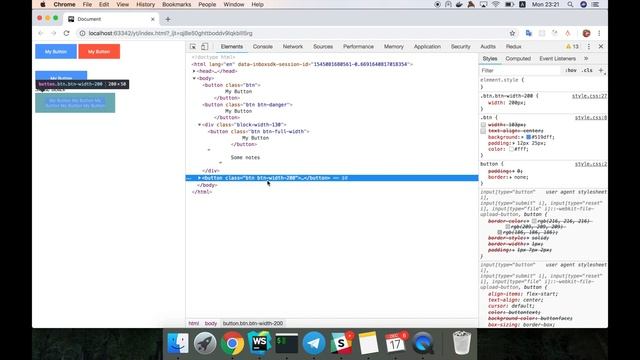Go forward in browser history
This screenshot has width=640, height=360.
coord(53,33)
